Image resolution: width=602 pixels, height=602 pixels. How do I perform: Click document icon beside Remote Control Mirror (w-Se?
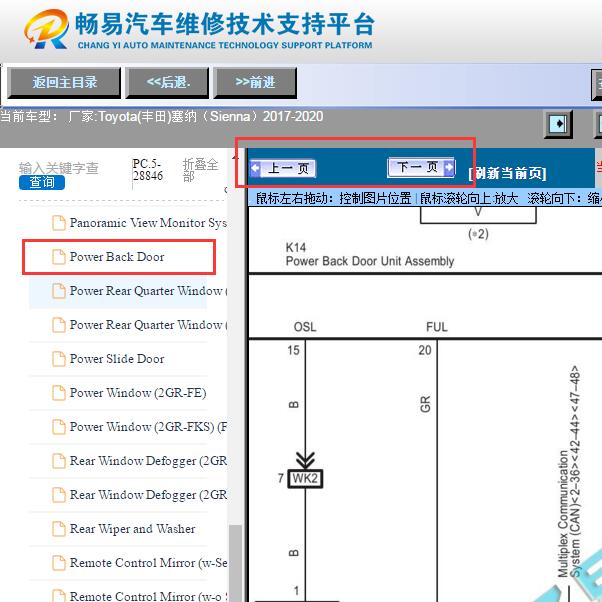pyautogui.click(x=59, y=562)
